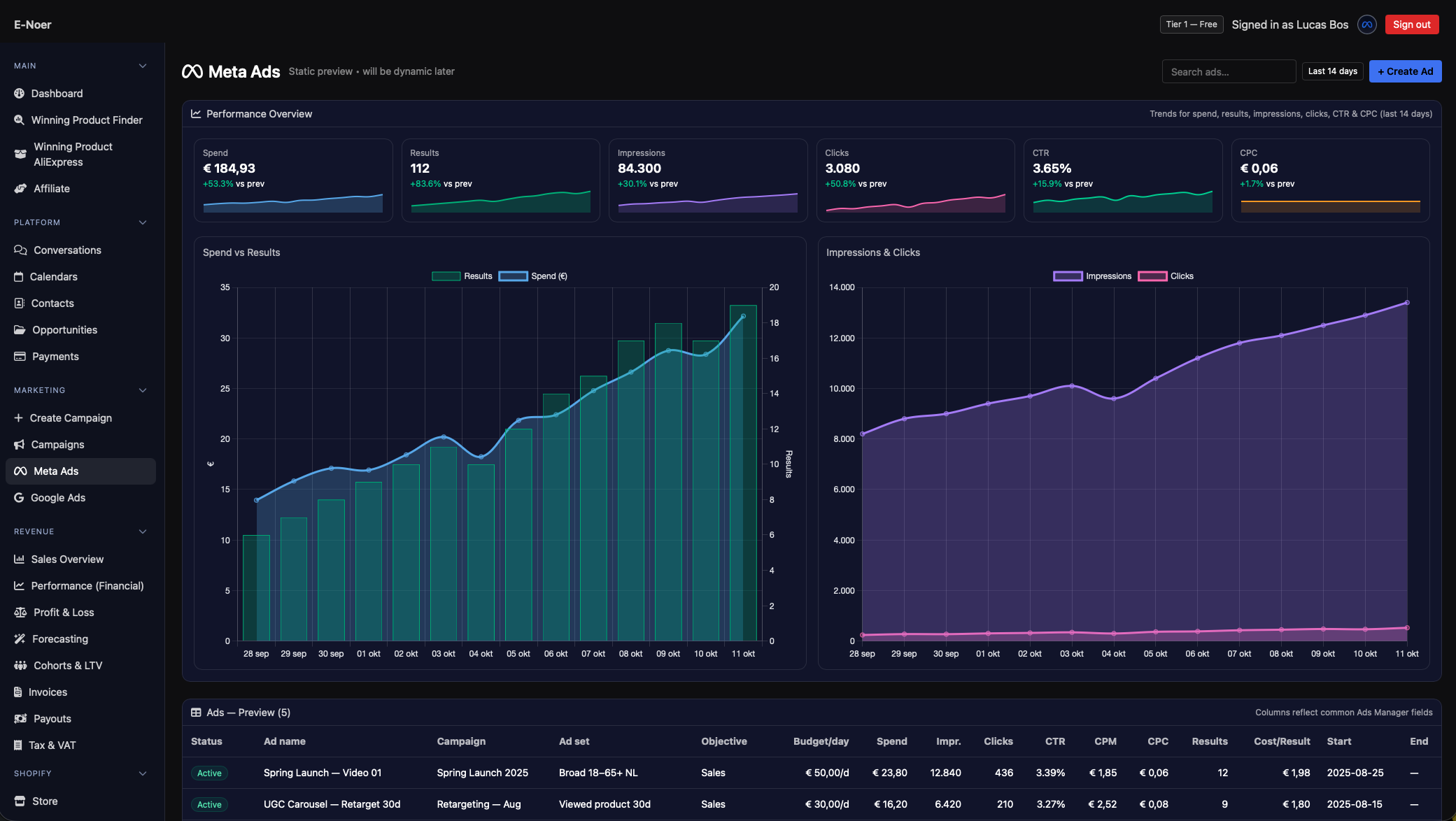
Task: Click the Dashboard sidebar icon
Action: tap(20, 94)
